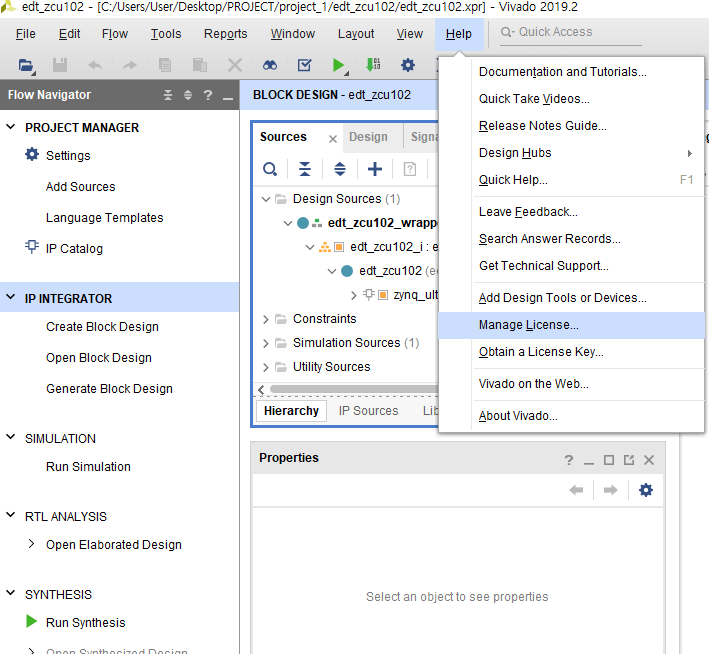
Task: Click the green Run play icon
Action: 338,66
